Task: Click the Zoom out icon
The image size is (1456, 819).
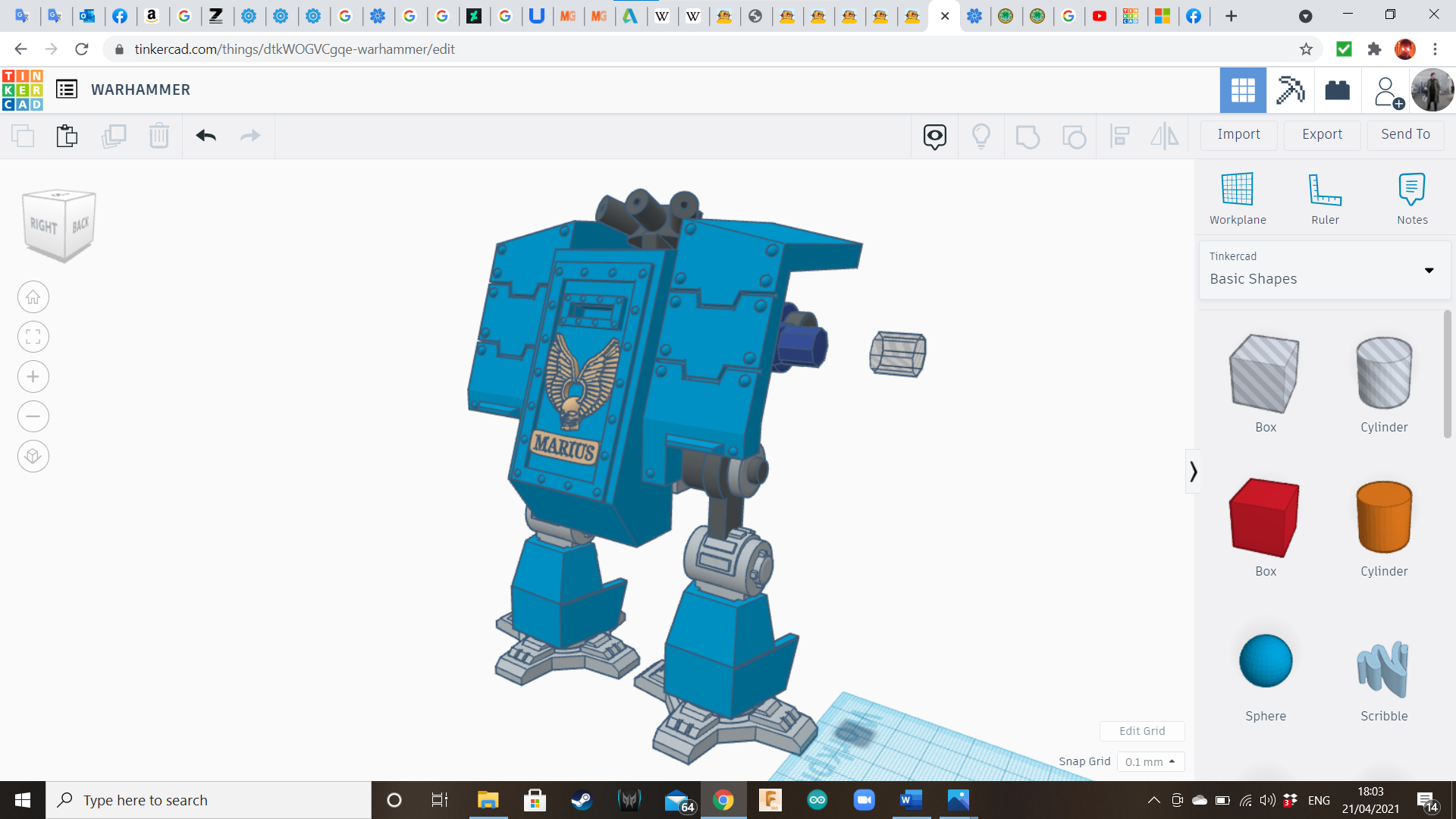Action: click(x=33, y=416)
